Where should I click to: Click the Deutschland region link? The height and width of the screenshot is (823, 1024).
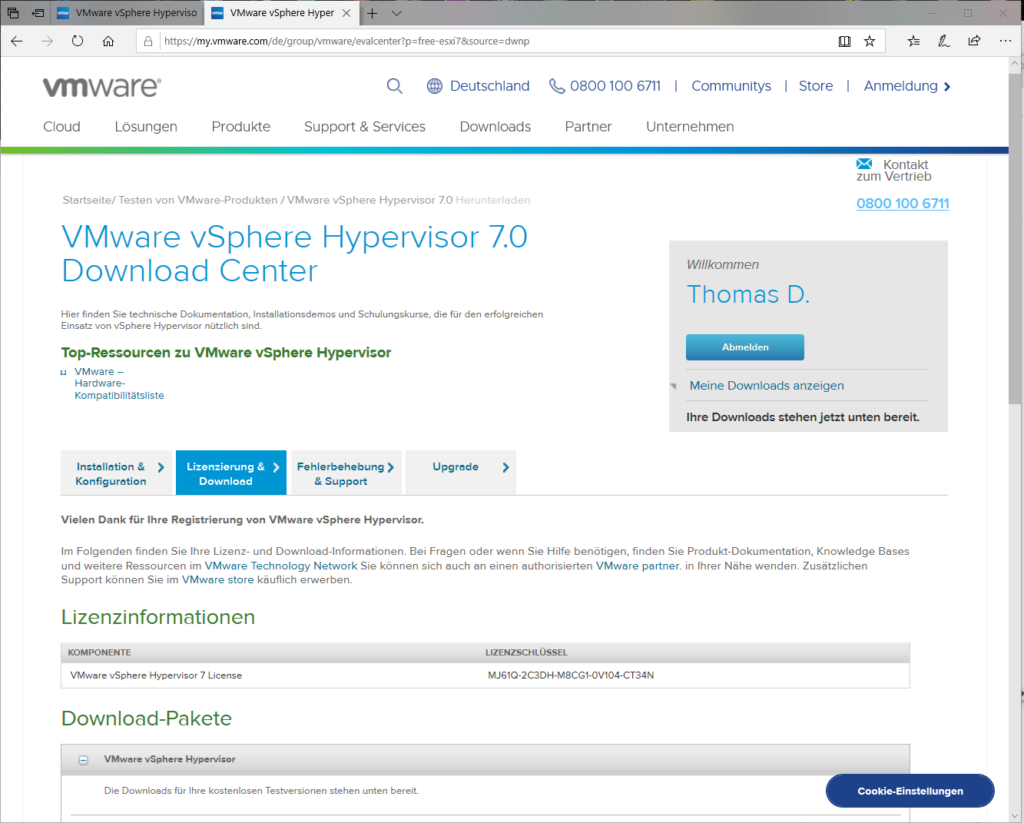pyautogui.click(x=490, y=86)
